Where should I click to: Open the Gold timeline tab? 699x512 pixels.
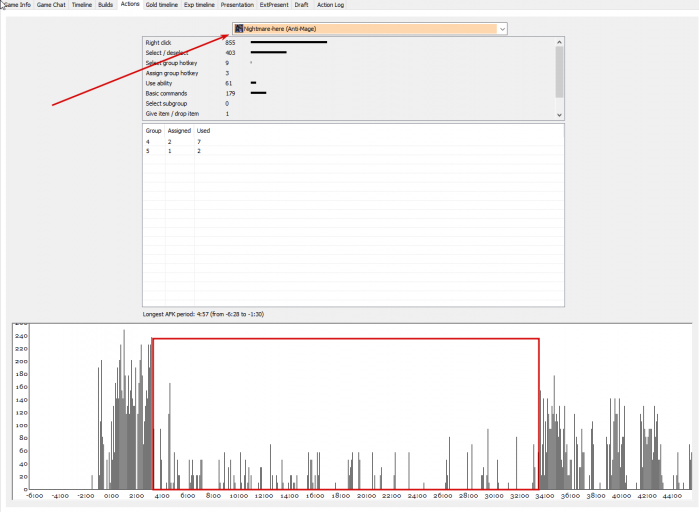tap(162, 4)
